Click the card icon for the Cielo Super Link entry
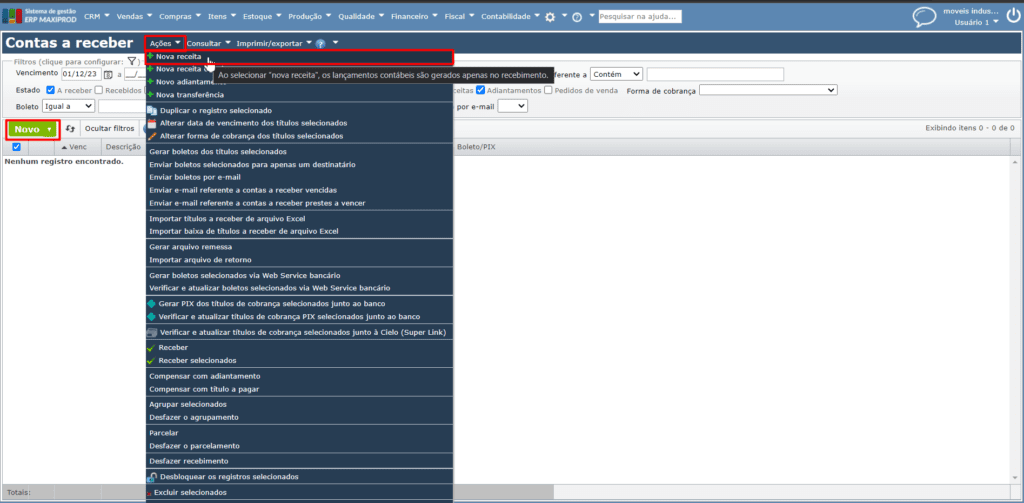Viewport: 1024px width, 503px height. click(152, 333)
